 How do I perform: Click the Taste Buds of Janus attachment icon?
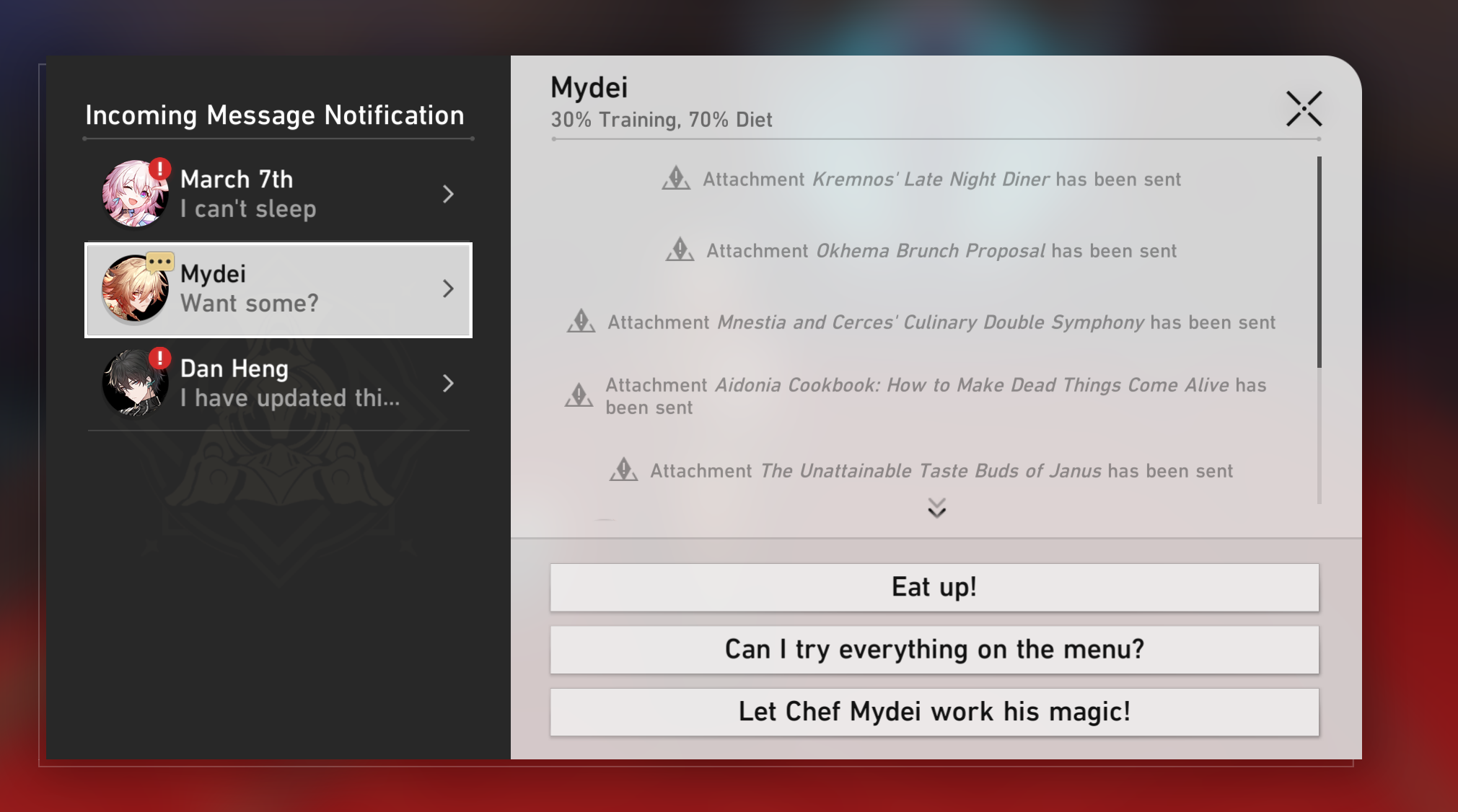point(623,470)
